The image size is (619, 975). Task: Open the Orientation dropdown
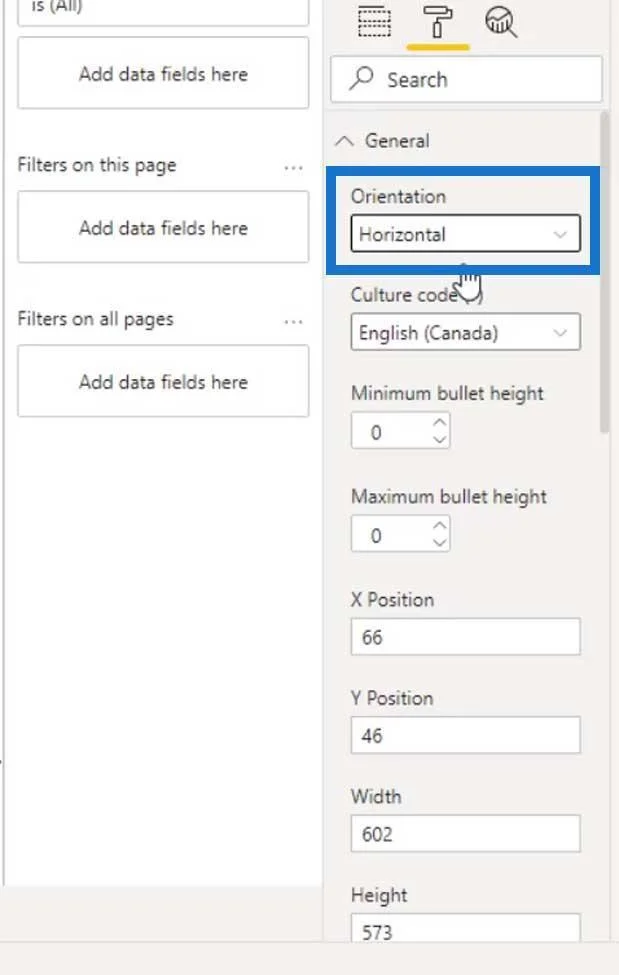[x=465, y=234]
